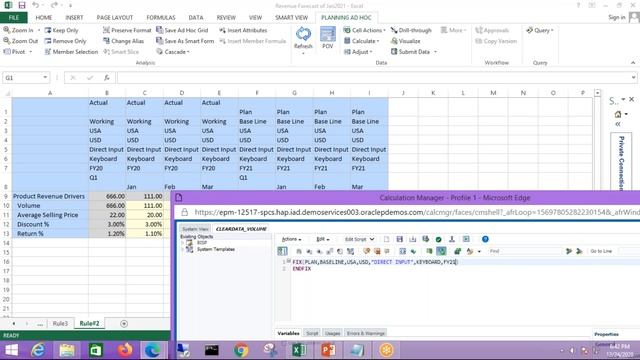Select the Average Selling Price row label
This screenshot has width=640, height=360.
(50, 215)
